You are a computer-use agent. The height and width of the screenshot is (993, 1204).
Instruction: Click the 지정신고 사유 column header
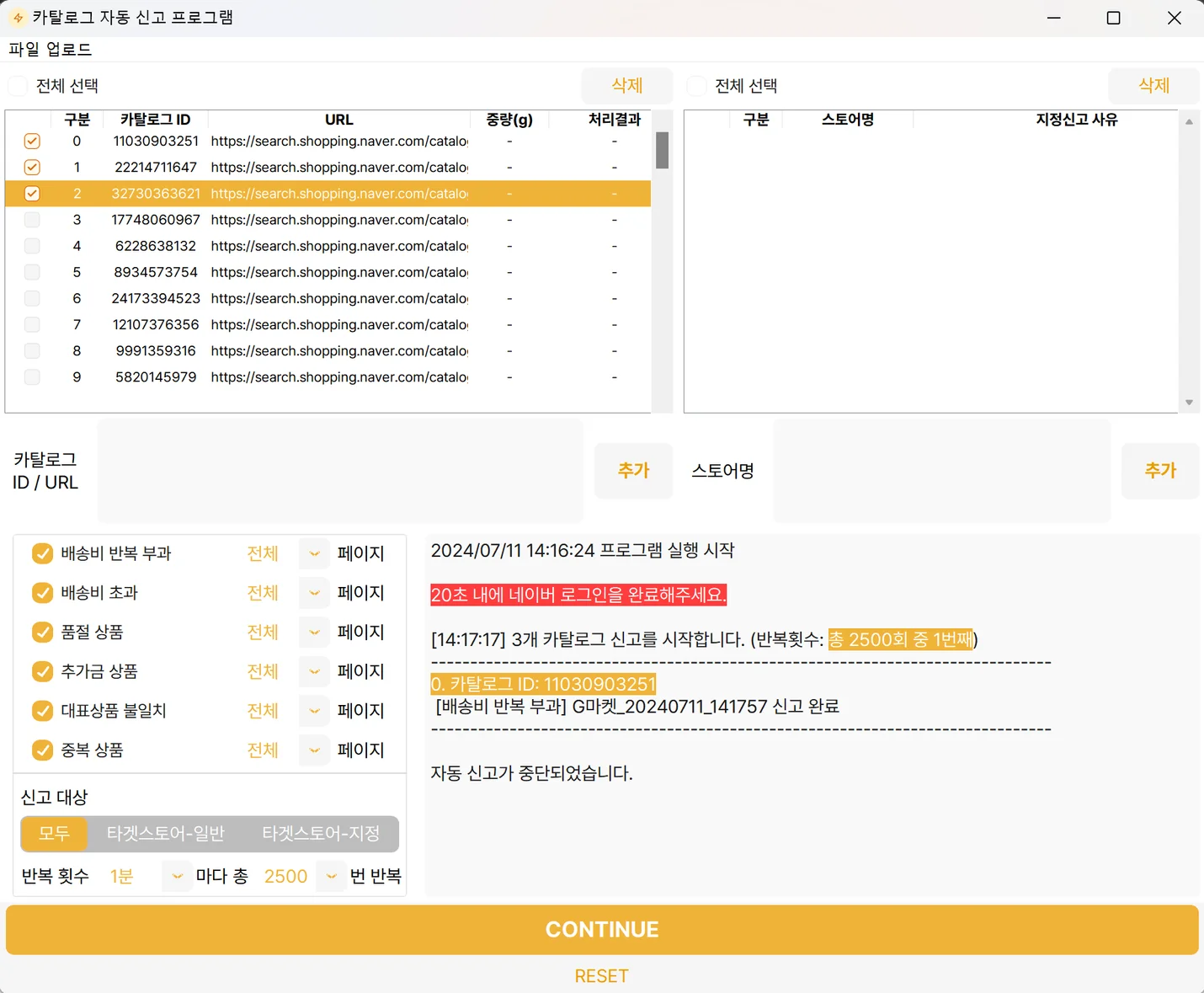pos(1077,120)
